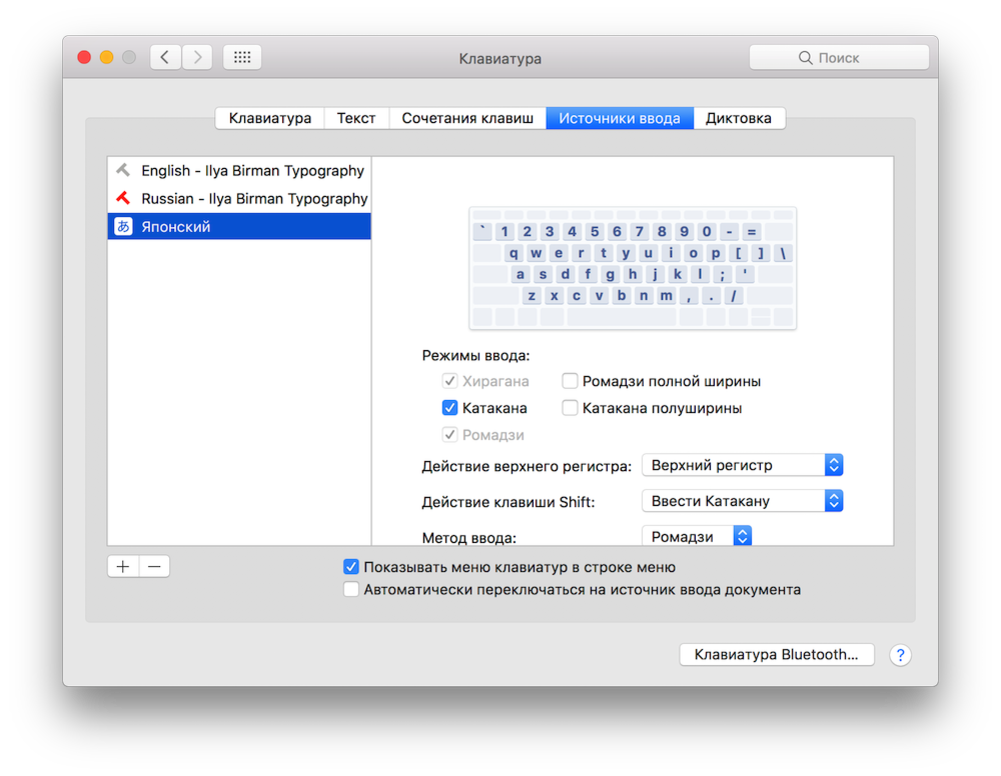Select Russian - Ilya Birman Typography source
Screen dimensions: 1001x776
click(239, 198)
